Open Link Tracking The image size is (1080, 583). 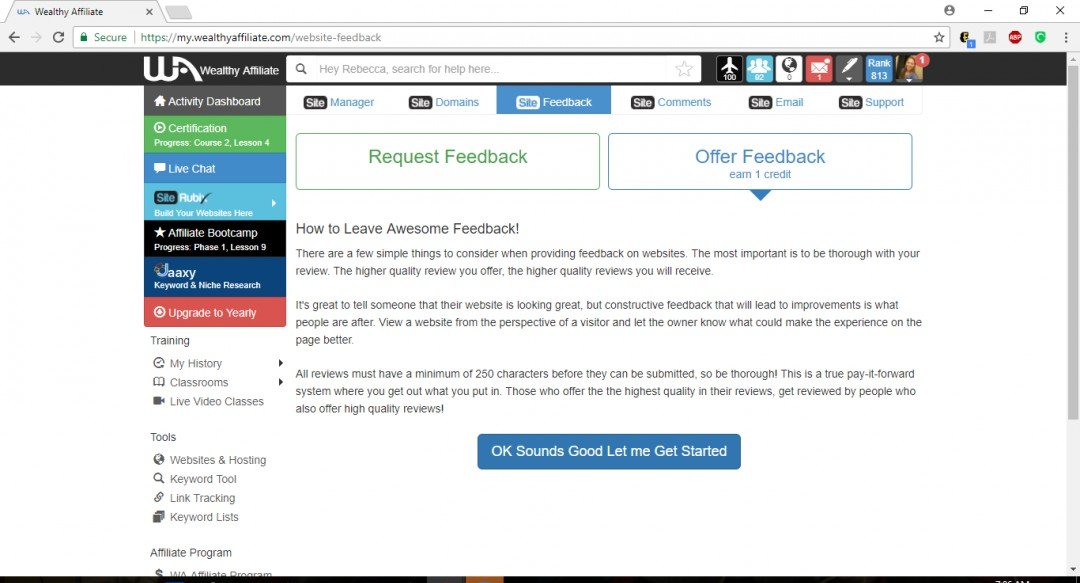point(202,498)
